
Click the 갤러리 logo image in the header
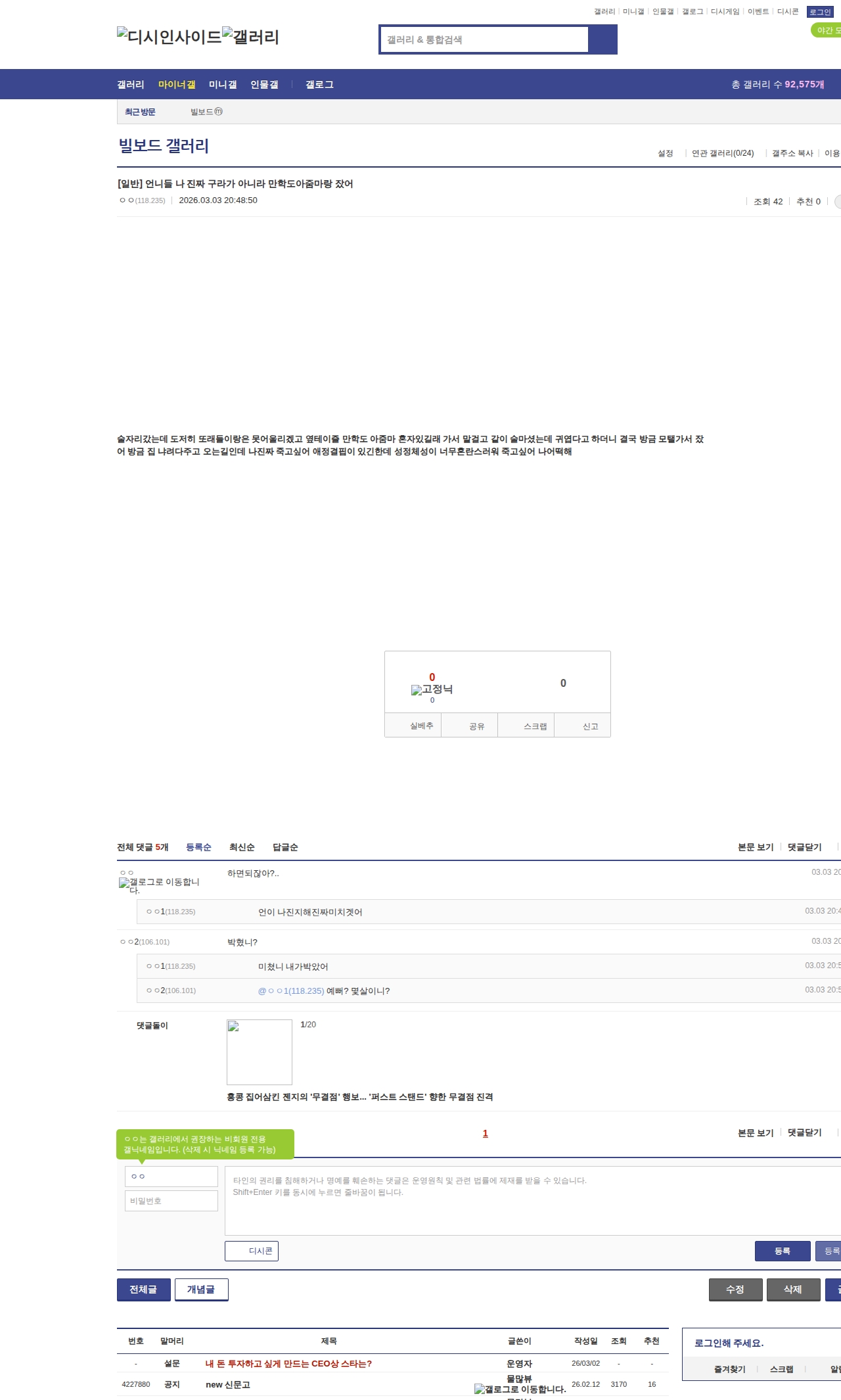250,37
